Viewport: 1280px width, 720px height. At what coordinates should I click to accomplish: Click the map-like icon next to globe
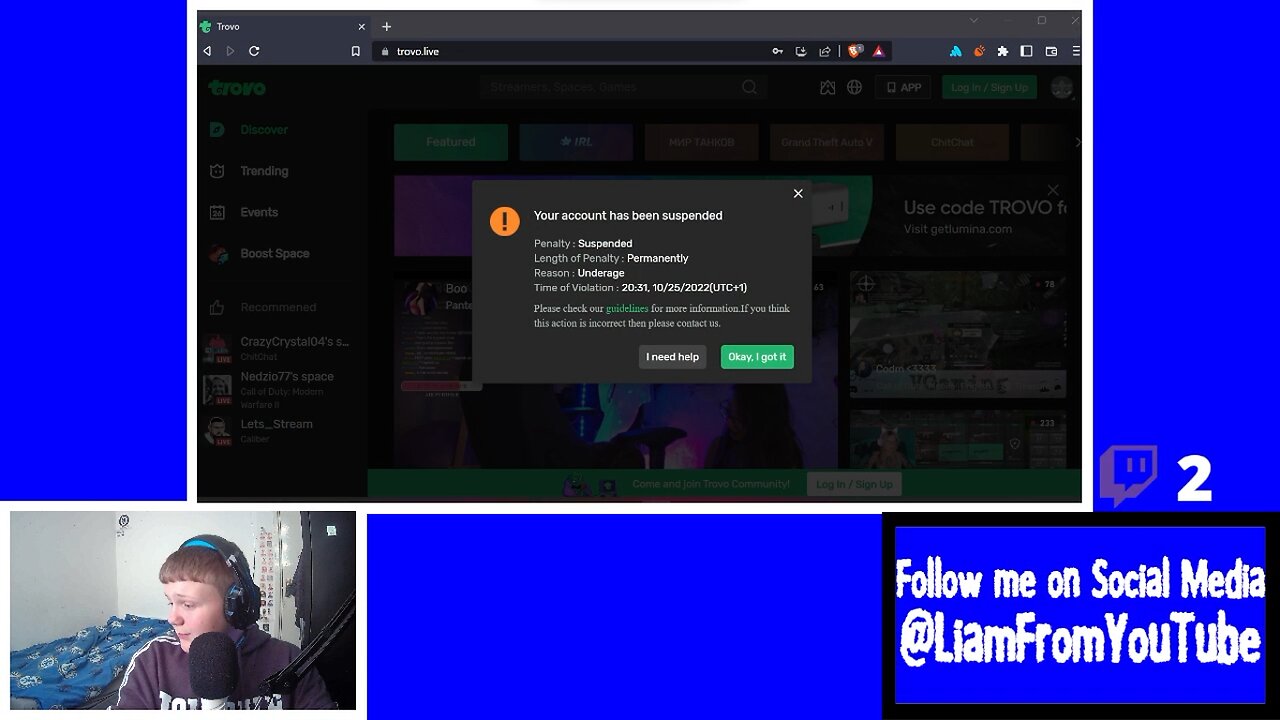[827, 87]
